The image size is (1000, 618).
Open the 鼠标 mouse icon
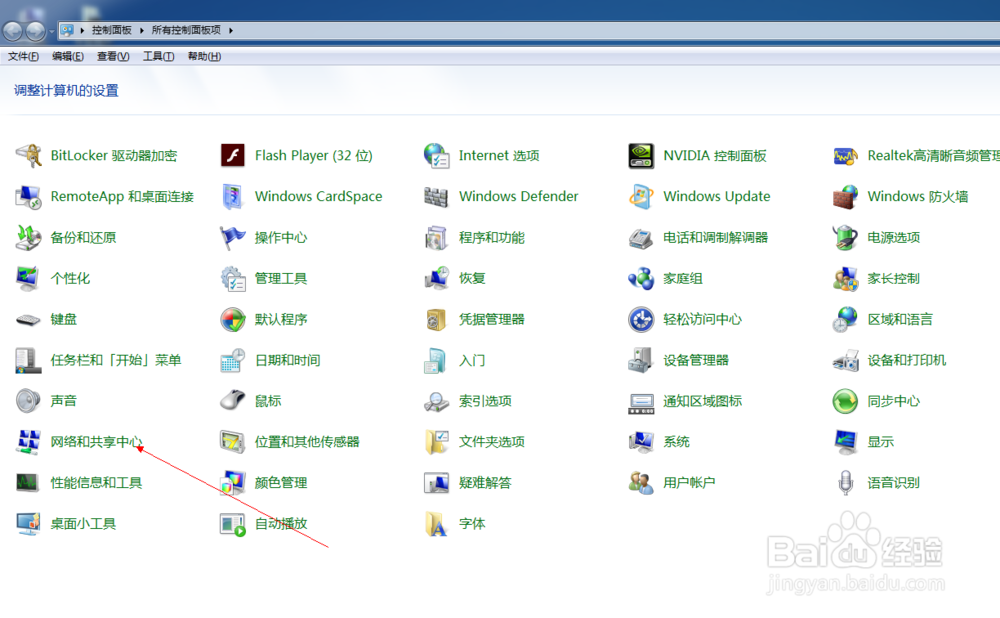click(x=233, y=401)
